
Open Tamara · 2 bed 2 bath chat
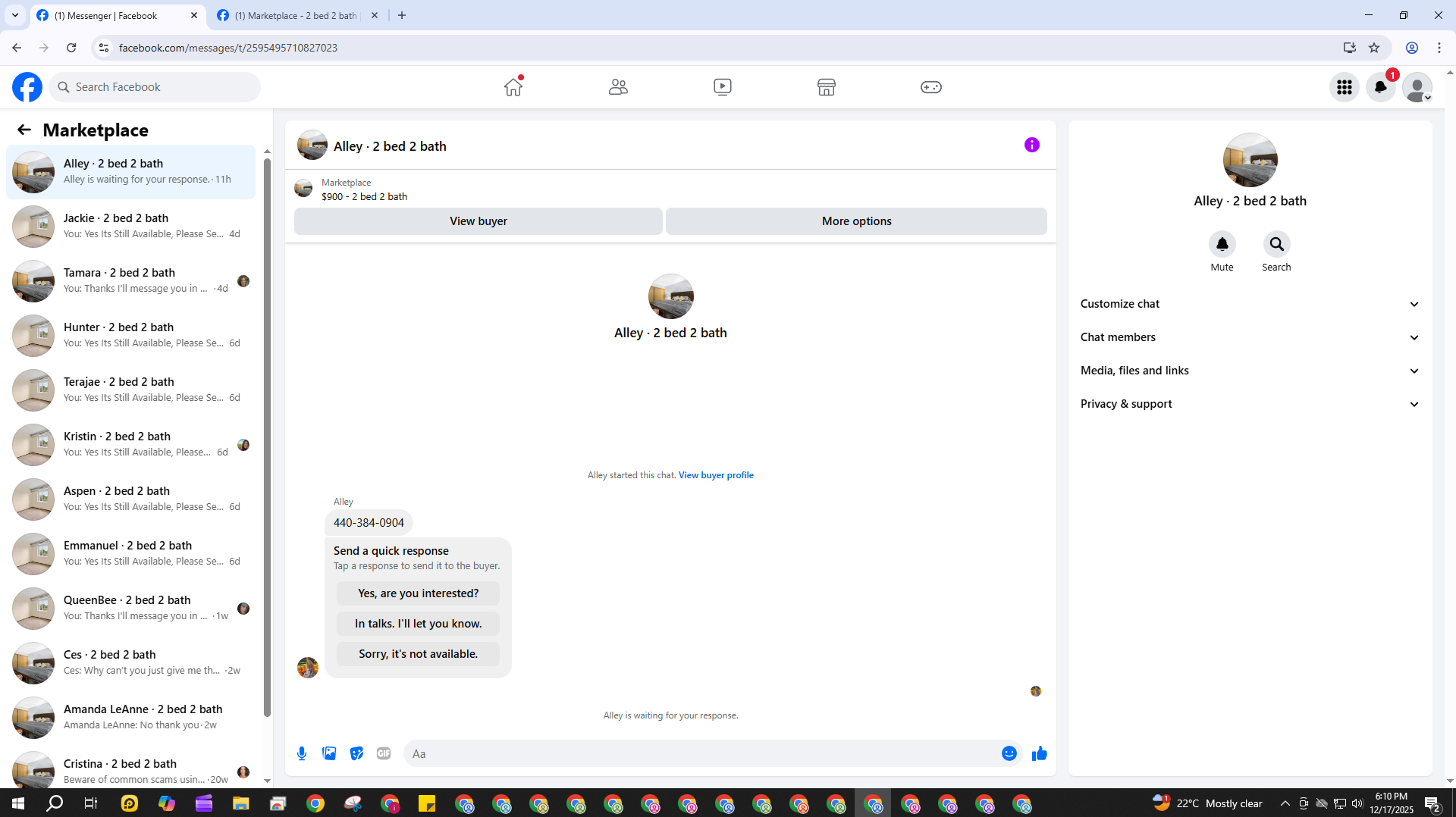pyautogui.click(x=131, y=281)
